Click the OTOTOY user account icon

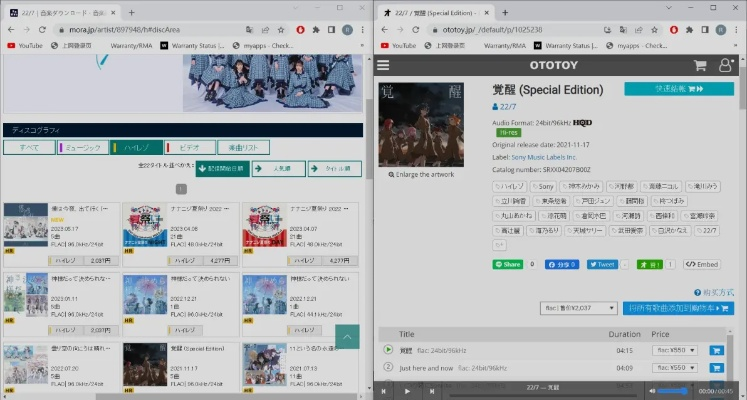tap(727, 65)
